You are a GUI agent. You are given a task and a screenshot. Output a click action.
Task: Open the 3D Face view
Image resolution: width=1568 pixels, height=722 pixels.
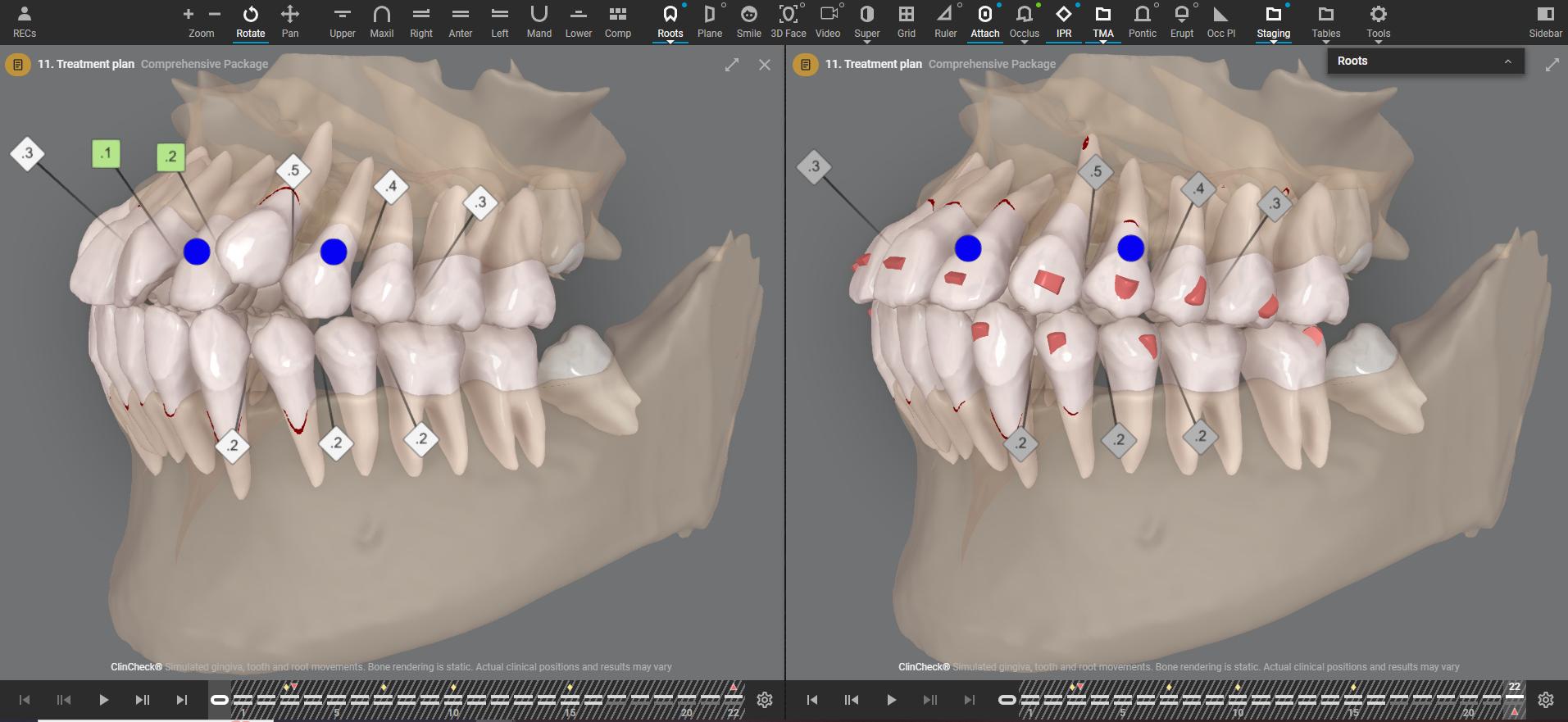(789, 22)
